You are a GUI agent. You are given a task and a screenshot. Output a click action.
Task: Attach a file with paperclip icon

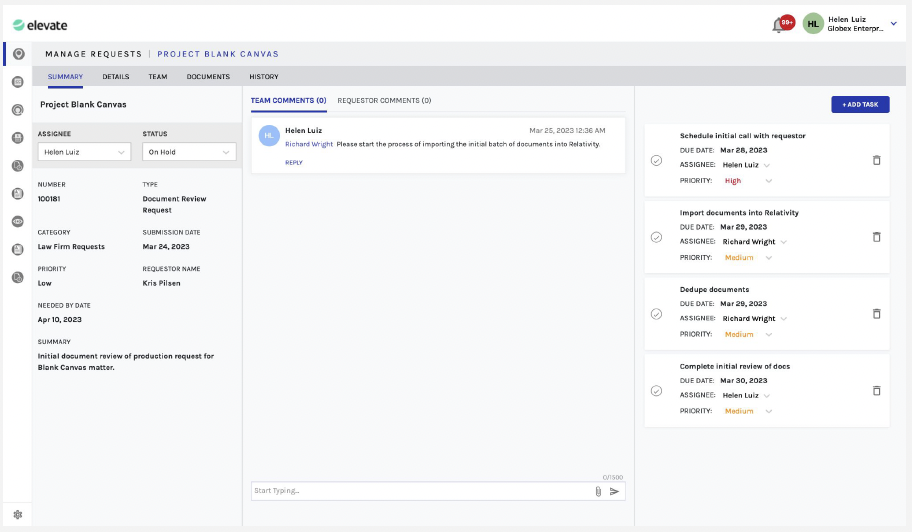598,491
